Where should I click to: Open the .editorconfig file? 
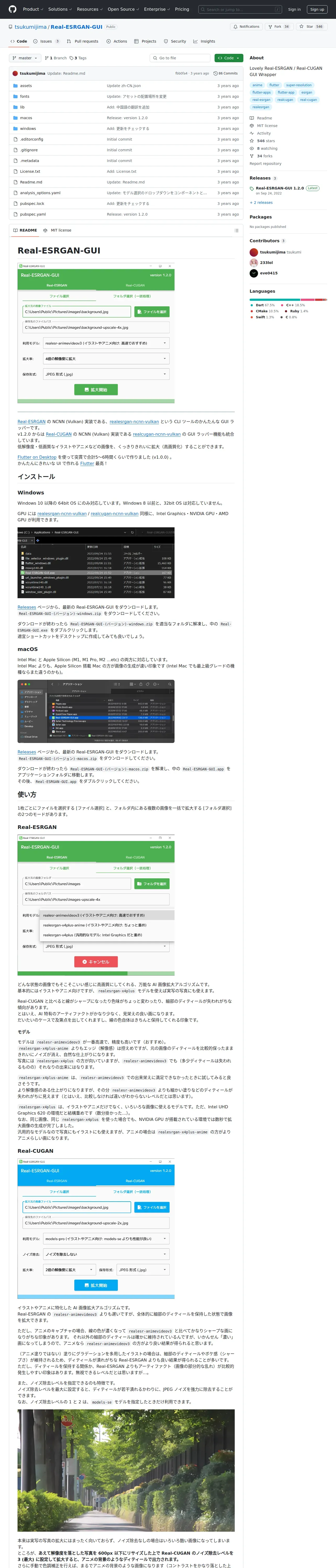pyautogui.click(x=32, y=139)
